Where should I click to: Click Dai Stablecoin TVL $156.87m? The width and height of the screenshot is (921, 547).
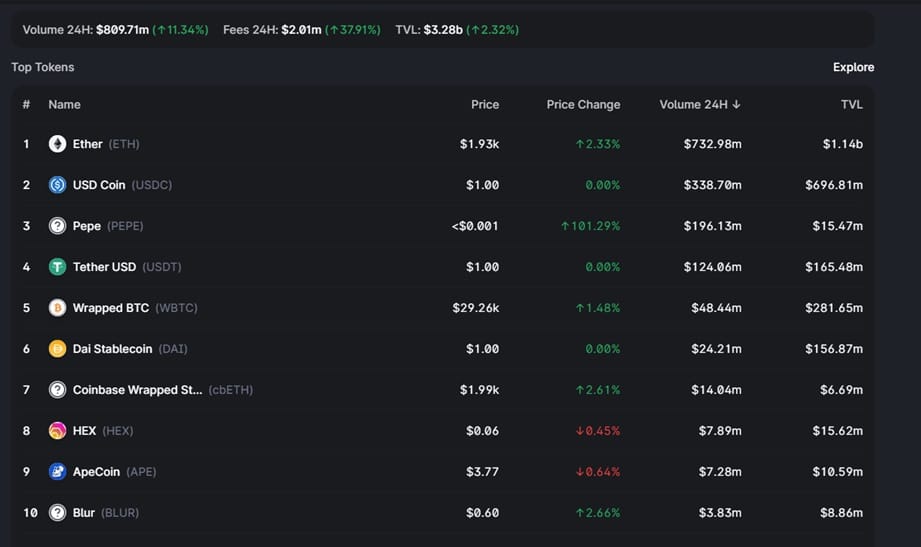[834, 349]
